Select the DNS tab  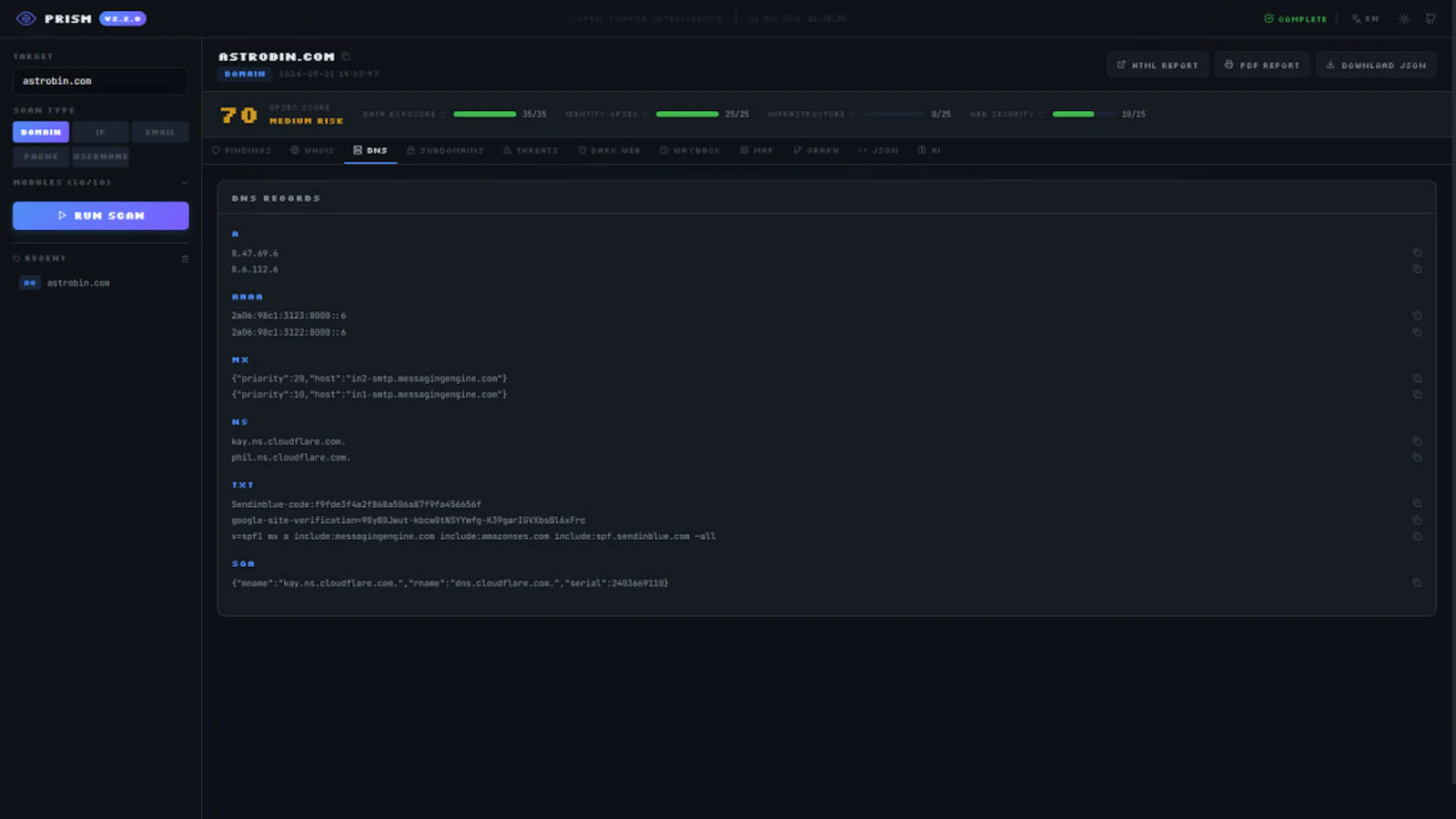pyautogui.click(x=370, y=150)
